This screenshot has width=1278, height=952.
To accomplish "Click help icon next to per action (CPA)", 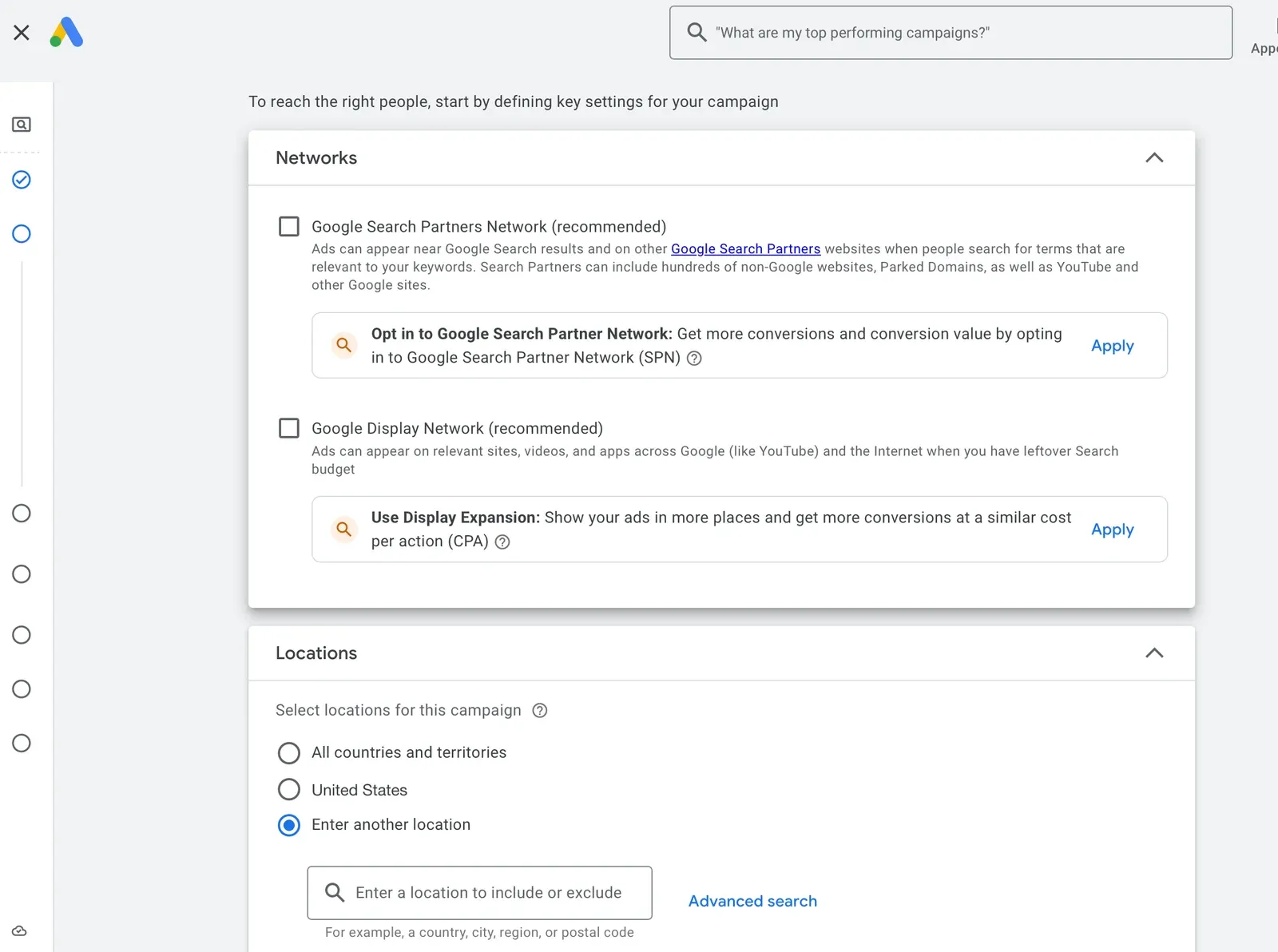I will coord(502,542).
